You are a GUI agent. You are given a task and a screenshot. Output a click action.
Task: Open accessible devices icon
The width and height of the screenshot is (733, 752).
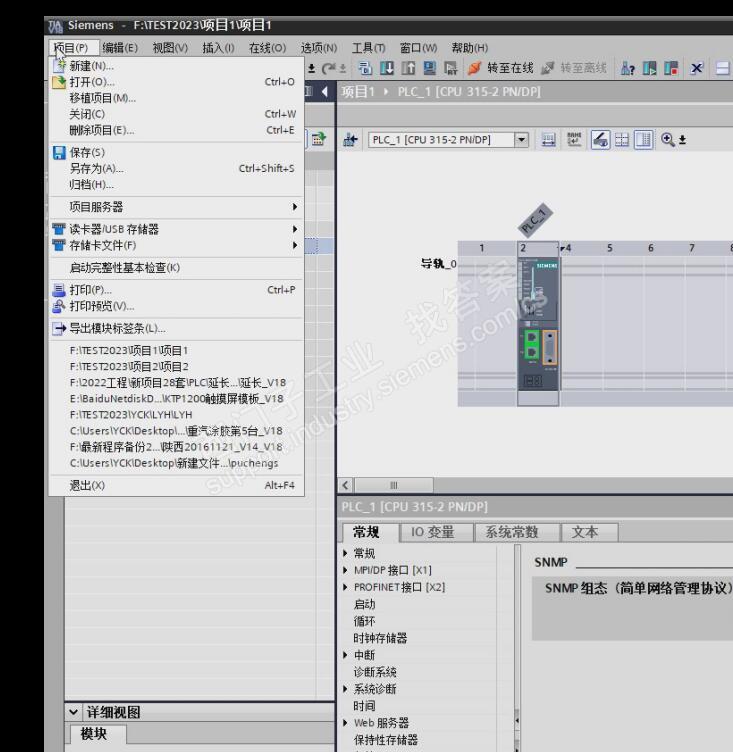tap(627, 68)
